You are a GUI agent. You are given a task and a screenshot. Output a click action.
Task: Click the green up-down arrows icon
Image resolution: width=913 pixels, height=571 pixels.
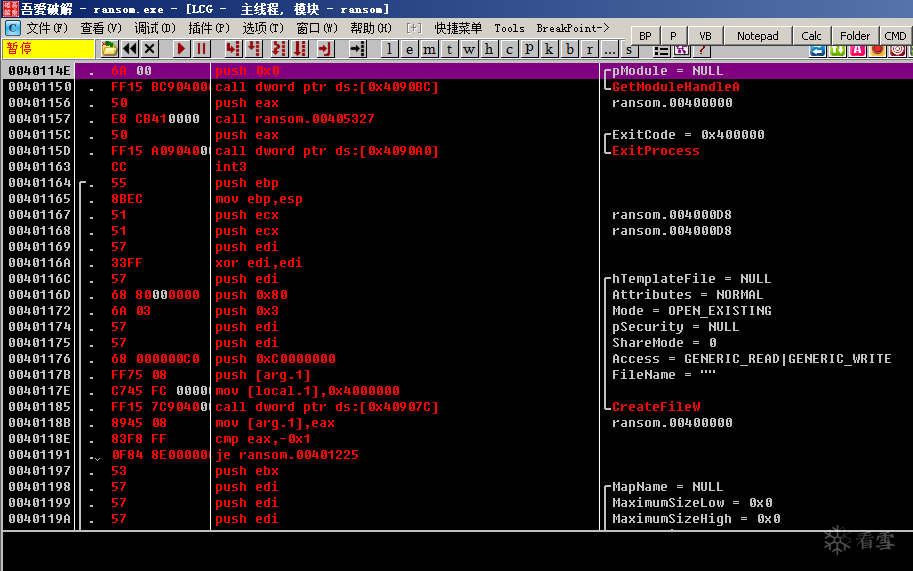point(837,51)
